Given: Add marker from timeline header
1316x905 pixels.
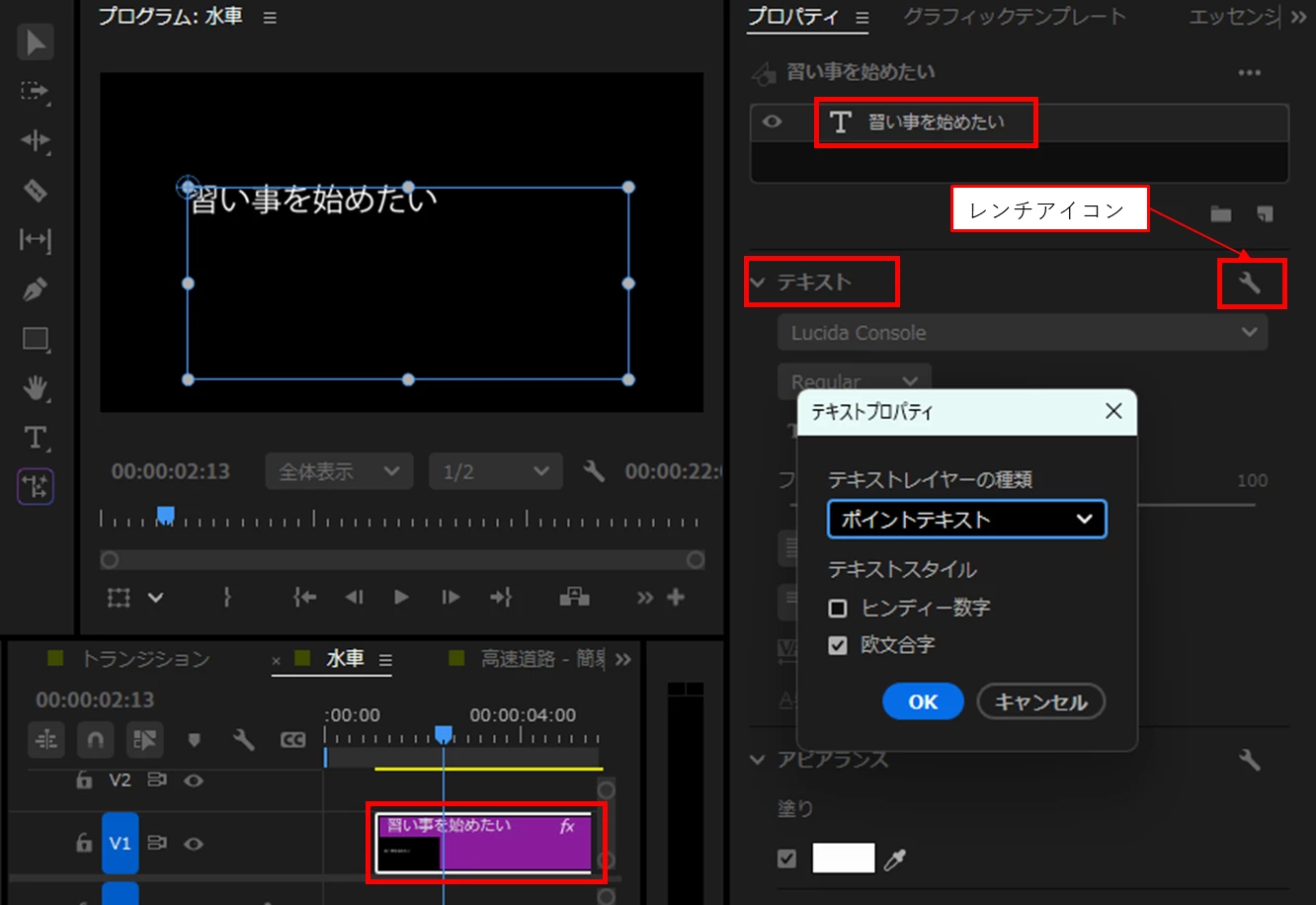Looking at the screenshot, I should coord(195,739).
